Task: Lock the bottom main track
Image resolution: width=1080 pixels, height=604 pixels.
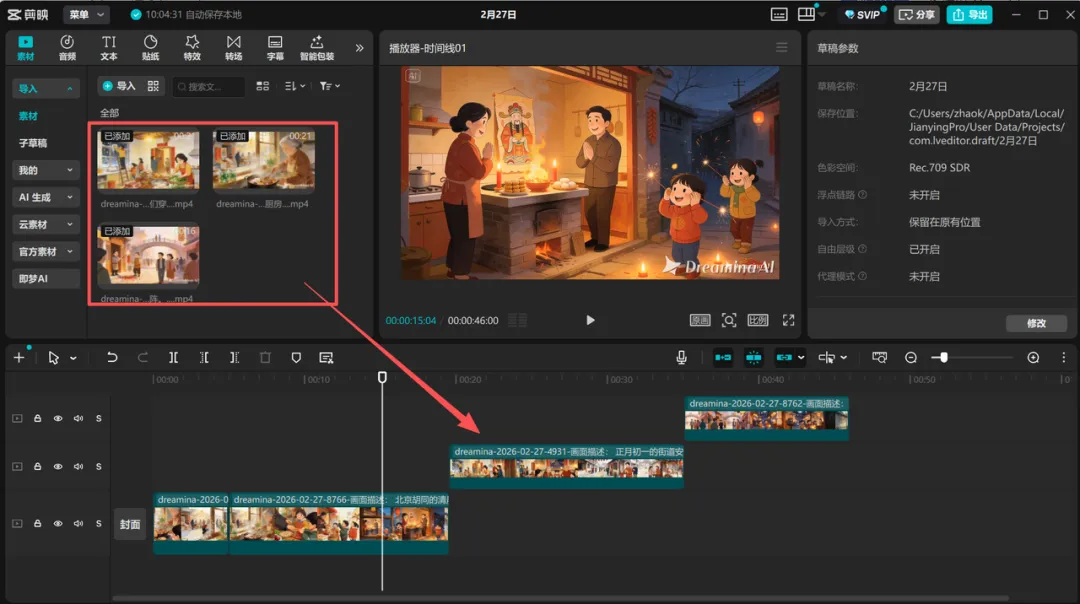Action: [37, 523]
